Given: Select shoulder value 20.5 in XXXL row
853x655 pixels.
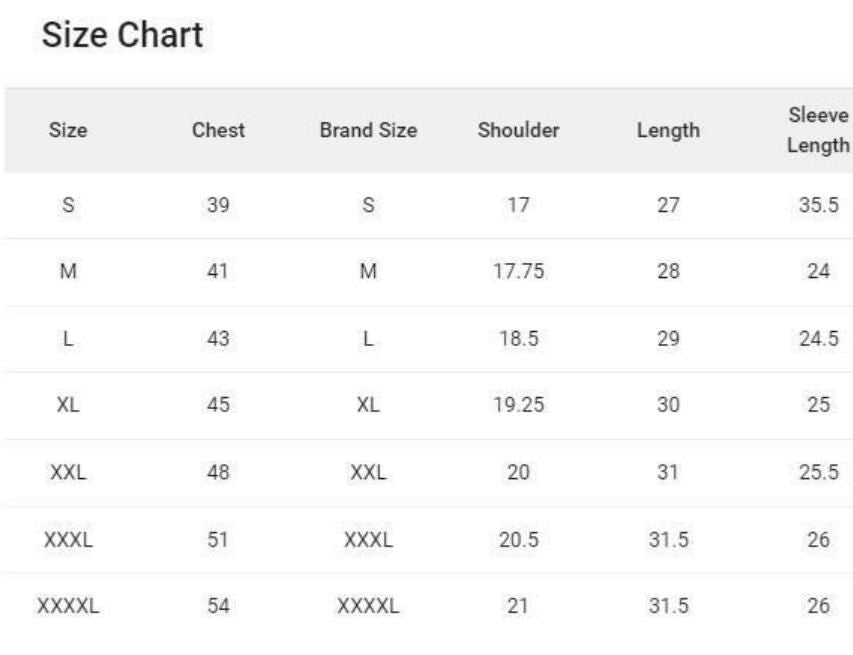Looking at the screenshot, I should pos(518,540).
